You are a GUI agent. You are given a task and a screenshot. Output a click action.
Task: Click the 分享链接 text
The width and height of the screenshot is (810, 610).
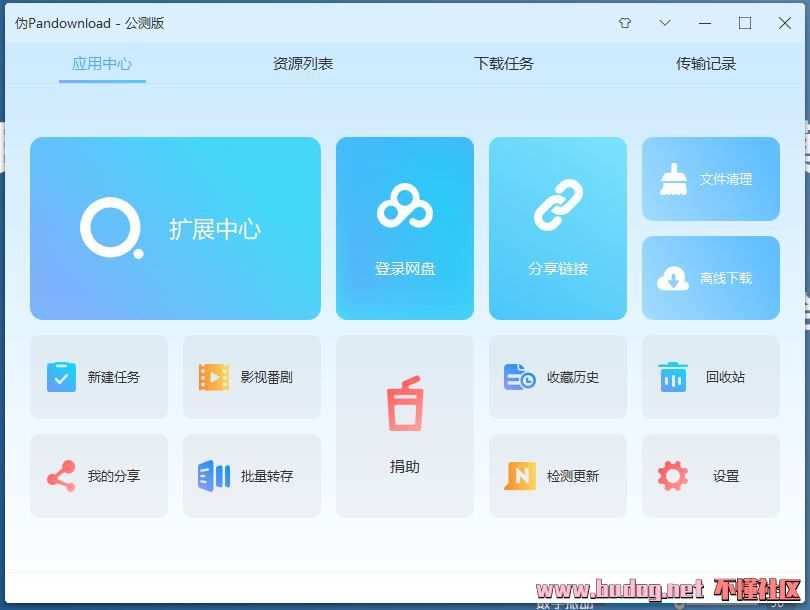(558, 269)
